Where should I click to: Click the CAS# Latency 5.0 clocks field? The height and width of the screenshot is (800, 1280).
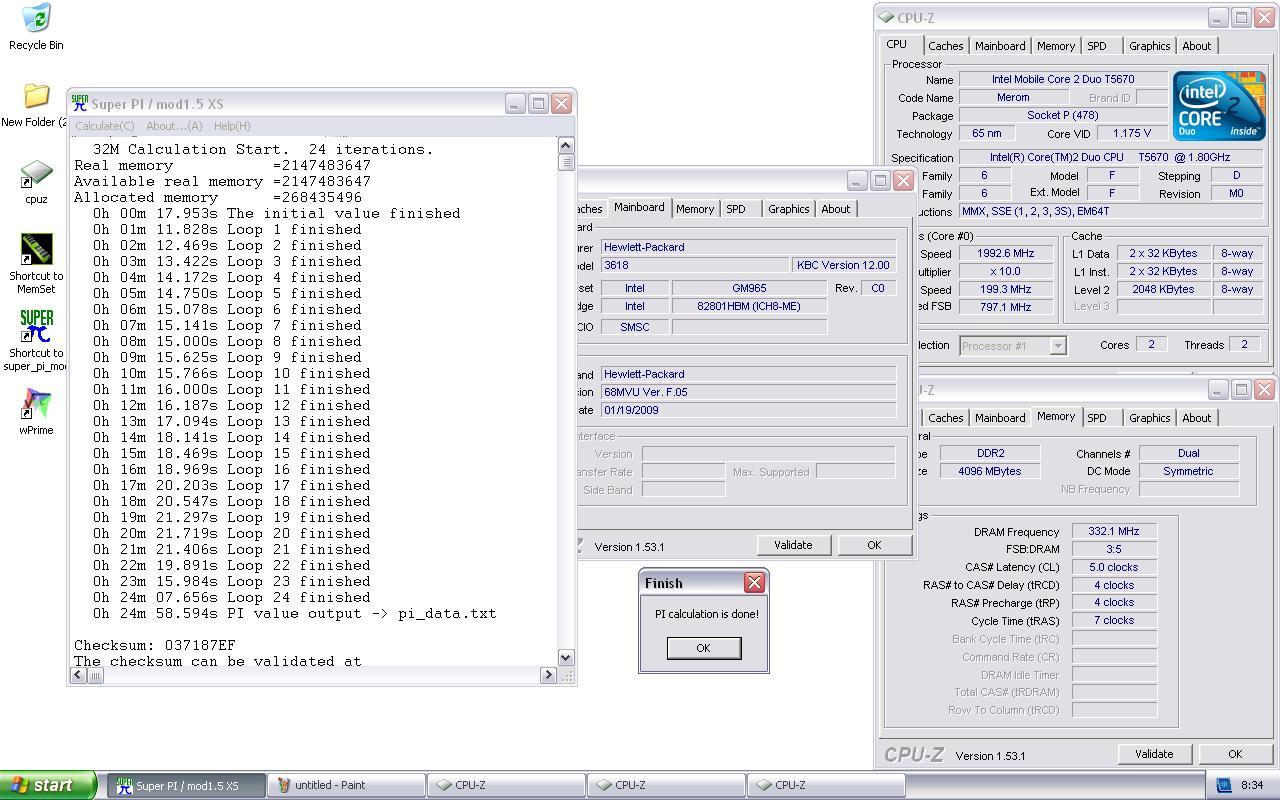click(1114, 567)
